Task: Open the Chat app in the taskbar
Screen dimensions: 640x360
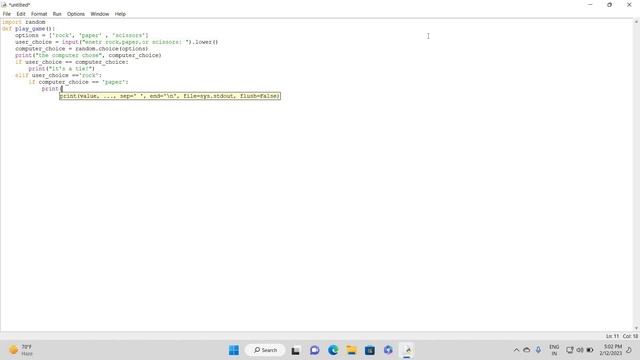Action: pyautogui.click(x=314, y=350)
